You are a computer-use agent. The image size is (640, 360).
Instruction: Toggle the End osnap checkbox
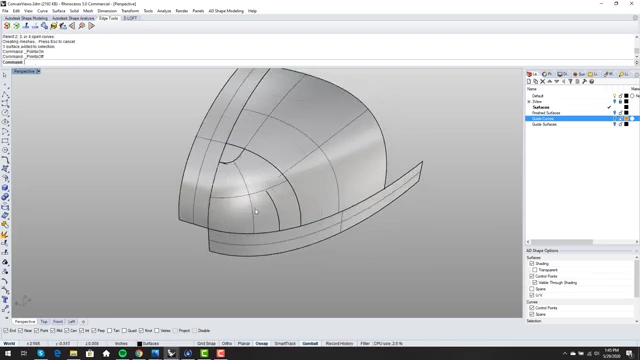coord(6,331)
